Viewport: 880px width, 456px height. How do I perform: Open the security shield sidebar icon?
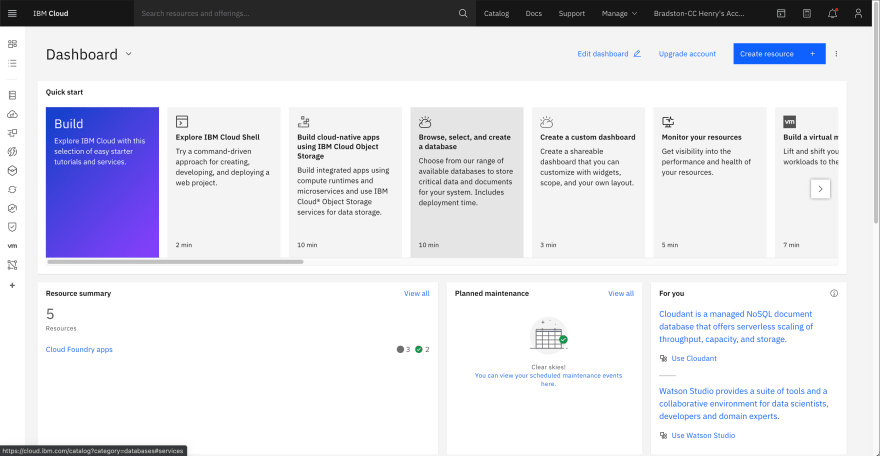click(x=12, y=227)
